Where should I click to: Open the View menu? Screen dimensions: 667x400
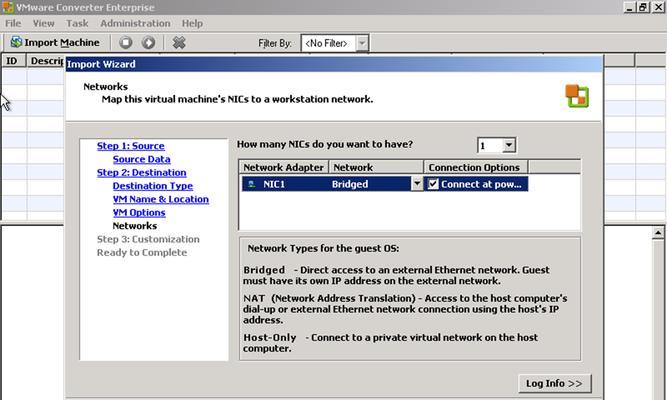(x=43, y=23)
